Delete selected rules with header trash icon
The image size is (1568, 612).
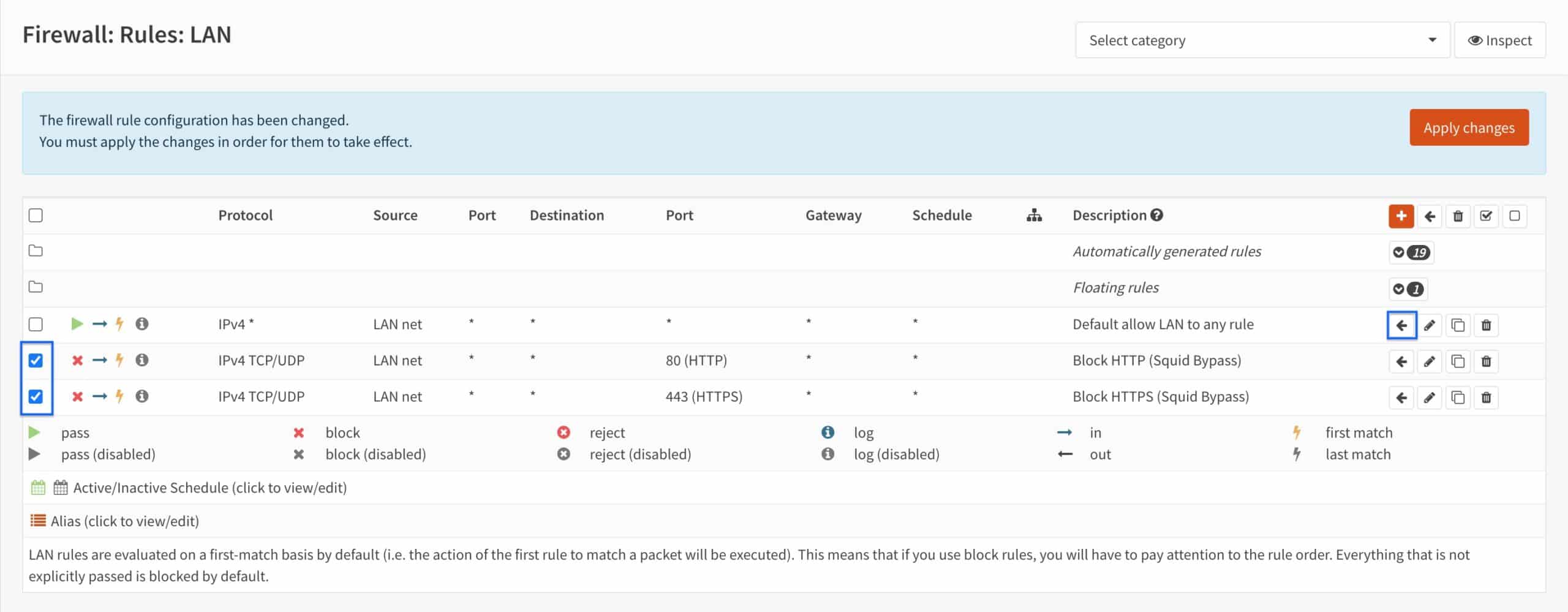(1458, 216)
